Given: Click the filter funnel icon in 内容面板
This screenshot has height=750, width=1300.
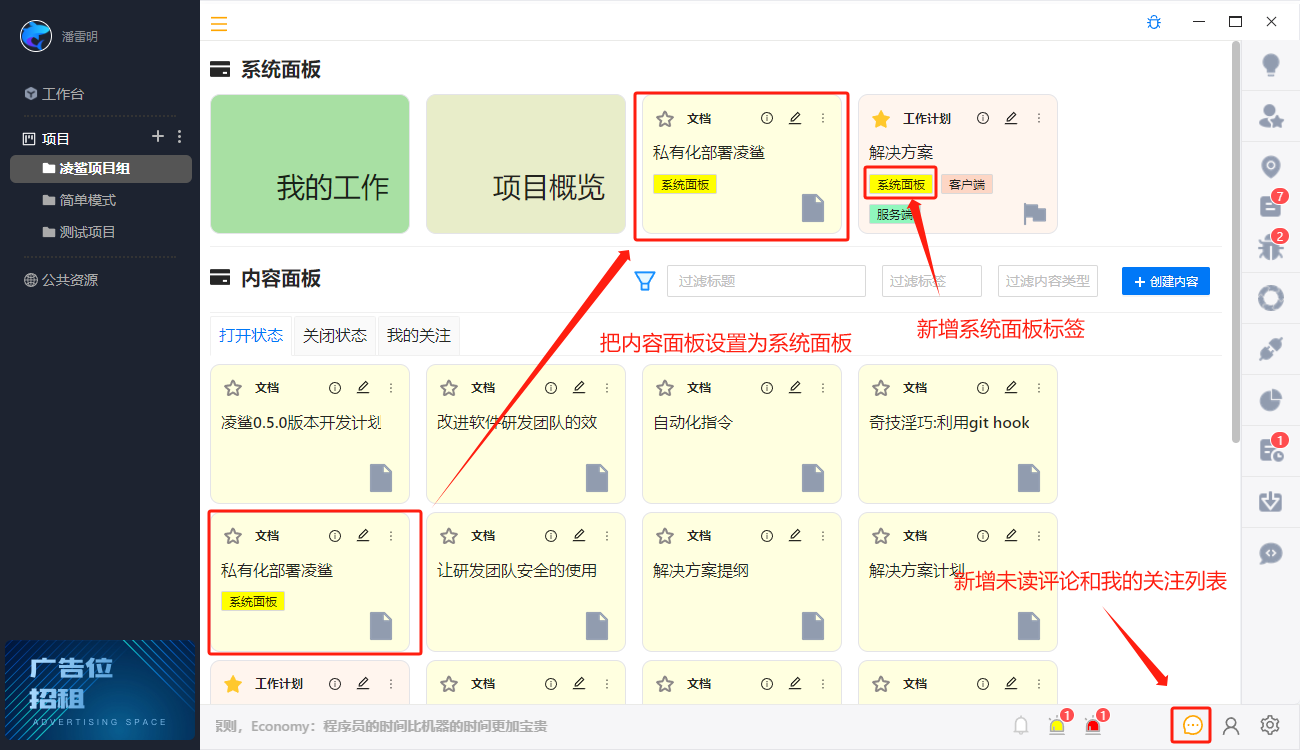Looking at the screenshot, I should click(645, 281).
